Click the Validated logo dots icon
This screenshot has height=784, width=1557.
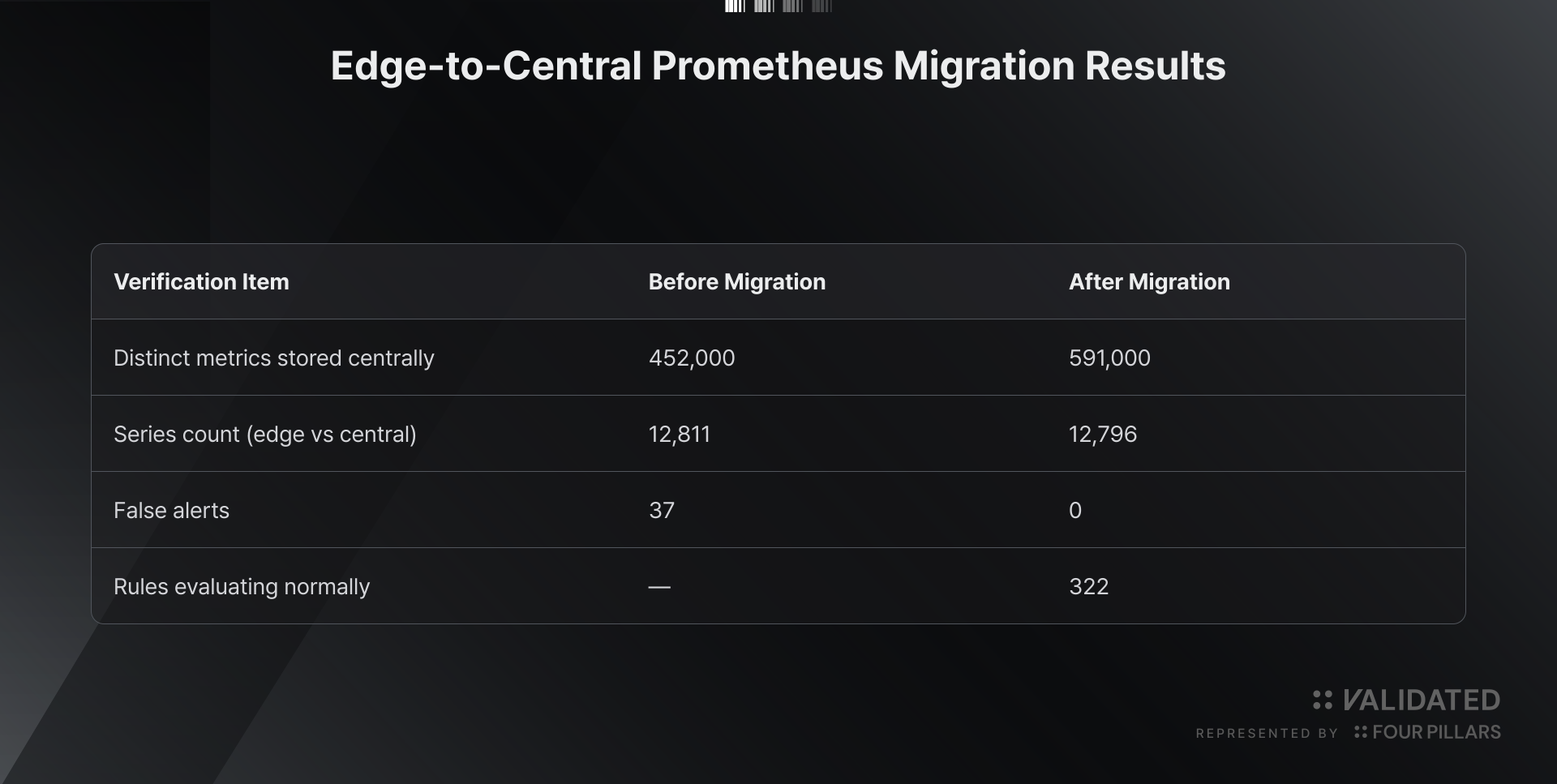pos(1323,700)
